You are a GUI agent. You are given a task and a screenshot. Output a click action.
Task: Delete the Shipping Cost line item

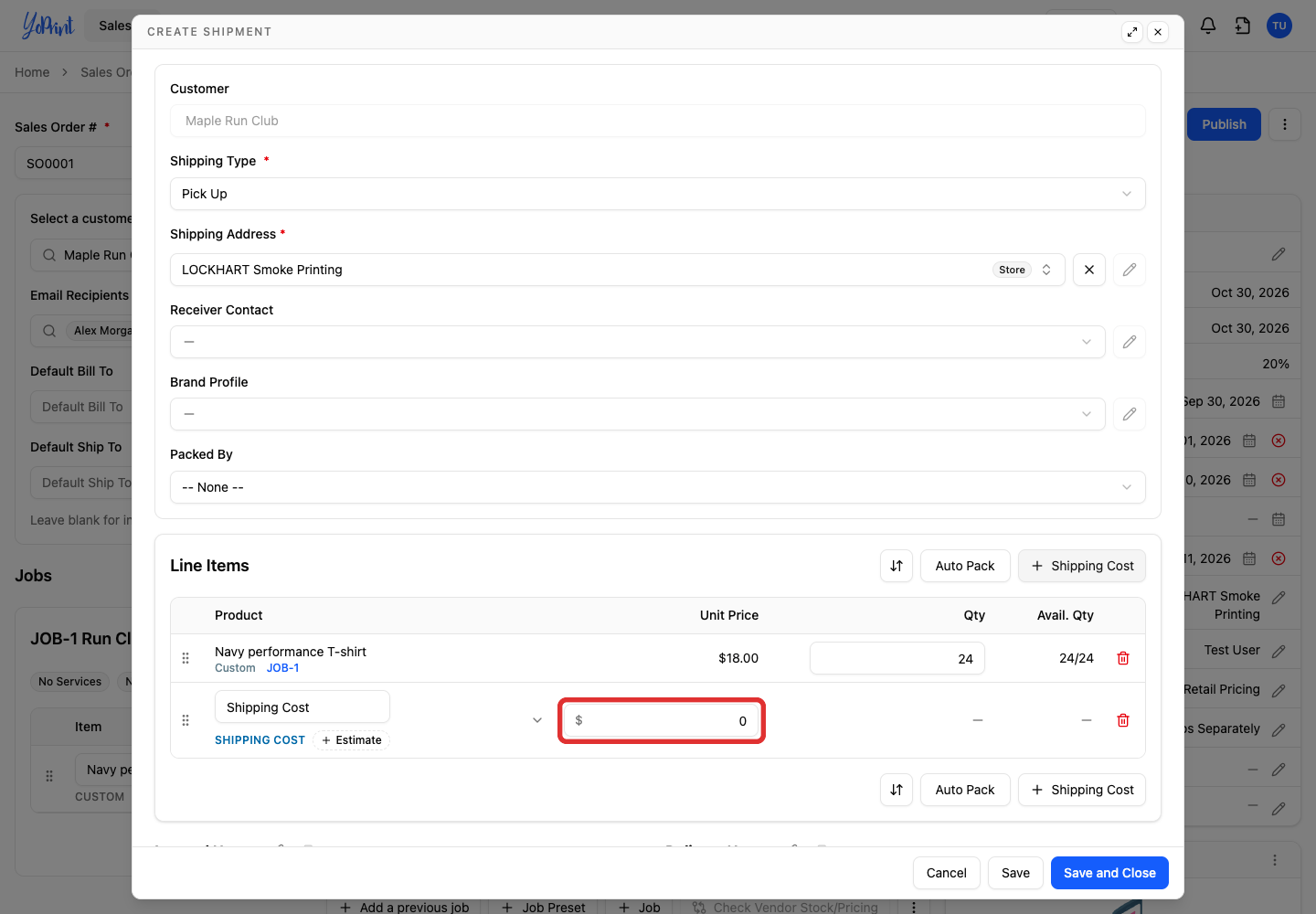[x=1123, y=720]
